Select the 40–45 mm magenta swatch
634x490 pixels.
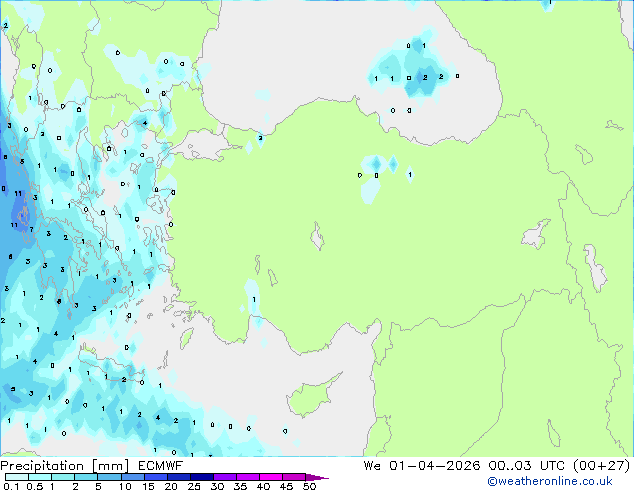pyautogui.click(x=271, y=477)
